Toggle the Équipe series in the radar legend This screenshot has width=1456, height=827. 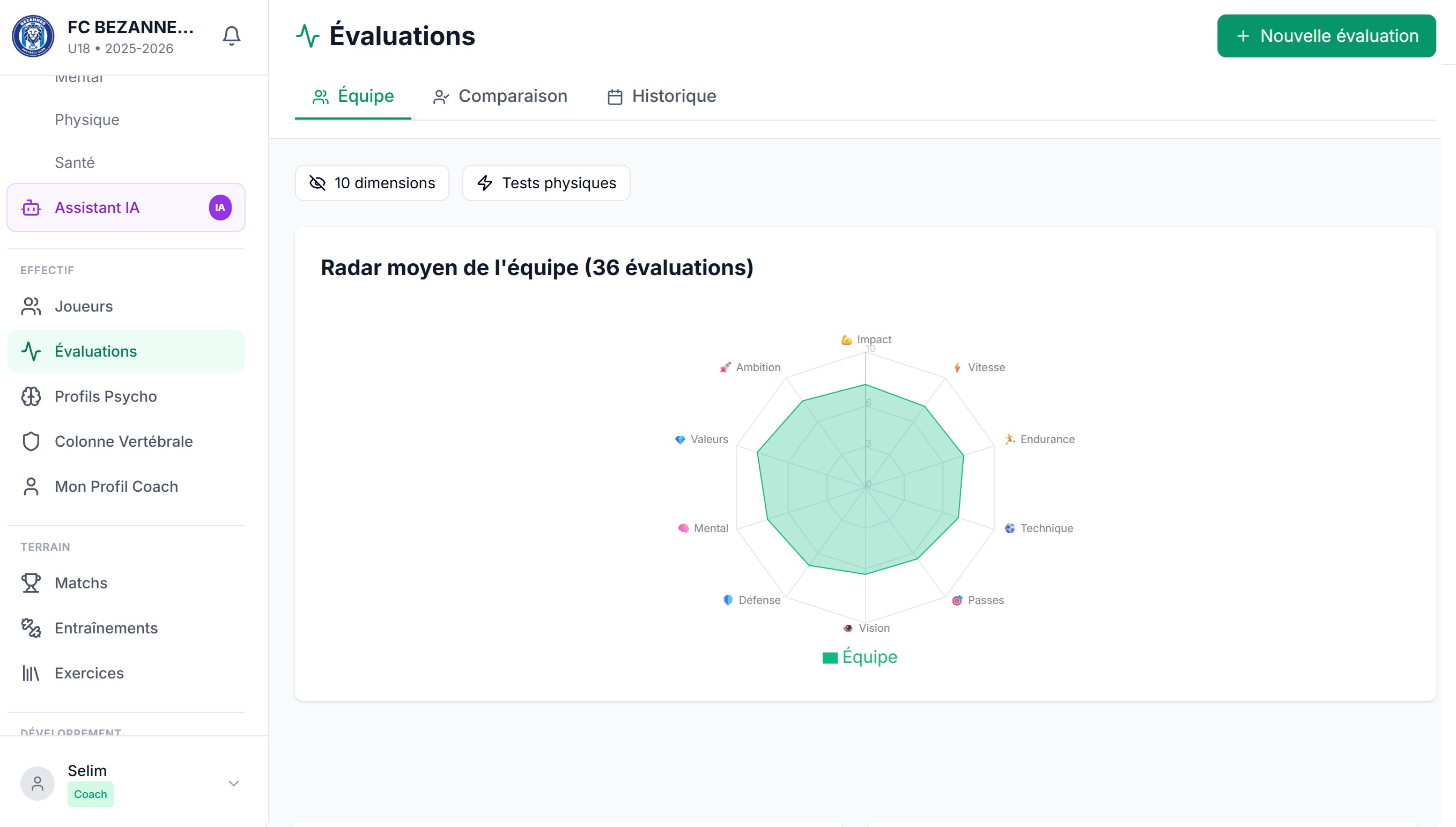tap(859, 657)
